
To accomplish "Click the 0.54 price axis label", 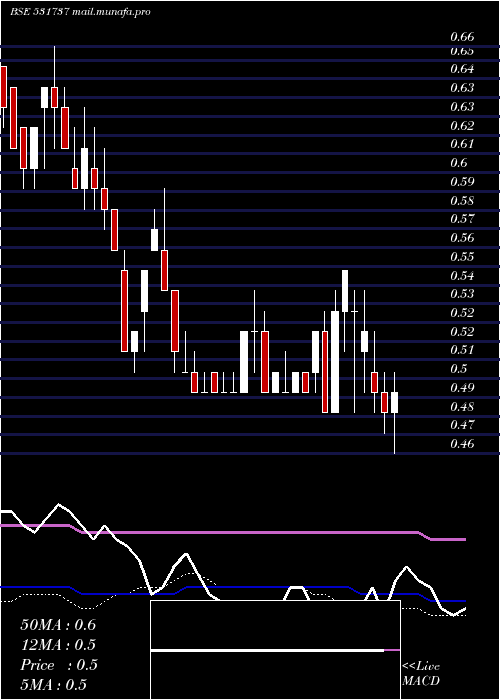I will [462, 276].
